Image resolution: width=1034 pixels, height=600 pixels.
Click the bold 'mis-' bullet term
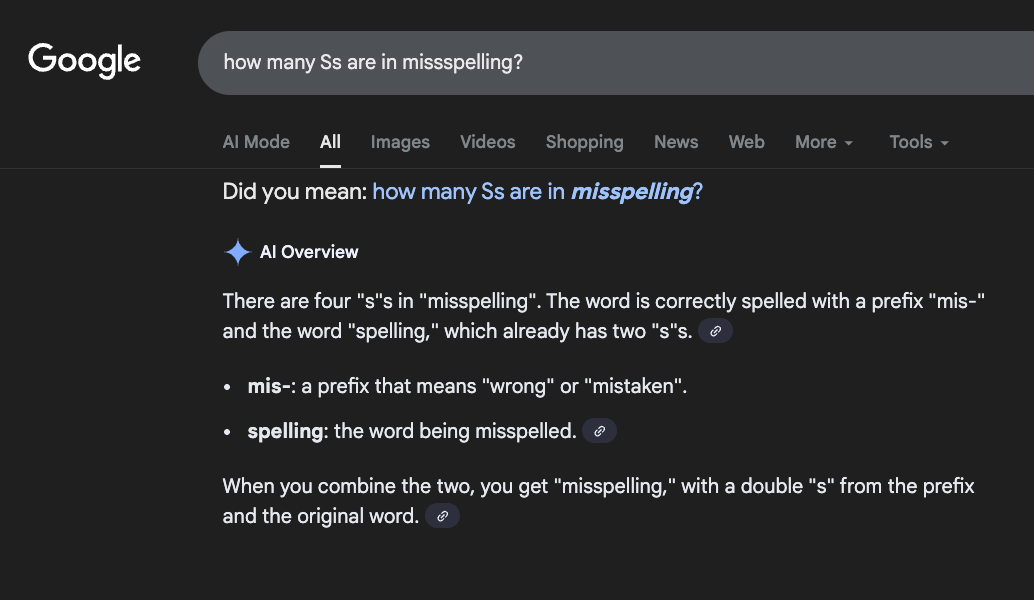coord(268,386)
